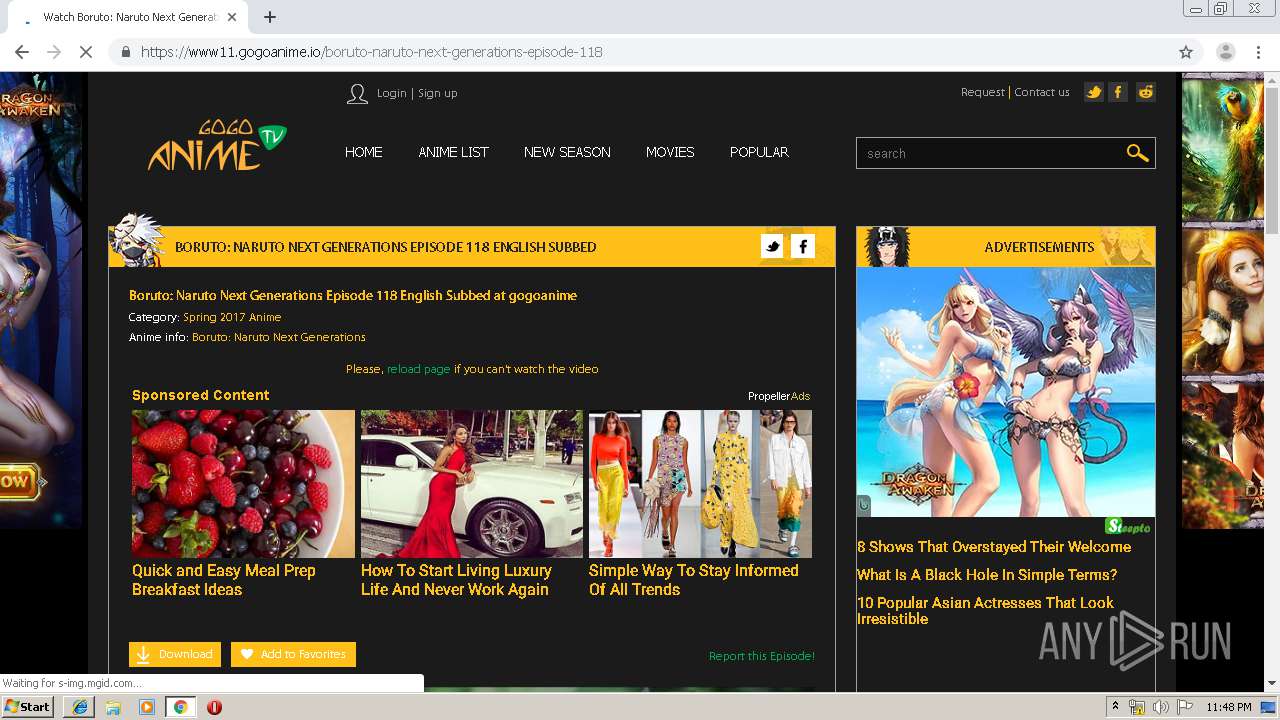Click the network tray icon
Viewport: 1280px width, 720px height.
pos(1137,707)
